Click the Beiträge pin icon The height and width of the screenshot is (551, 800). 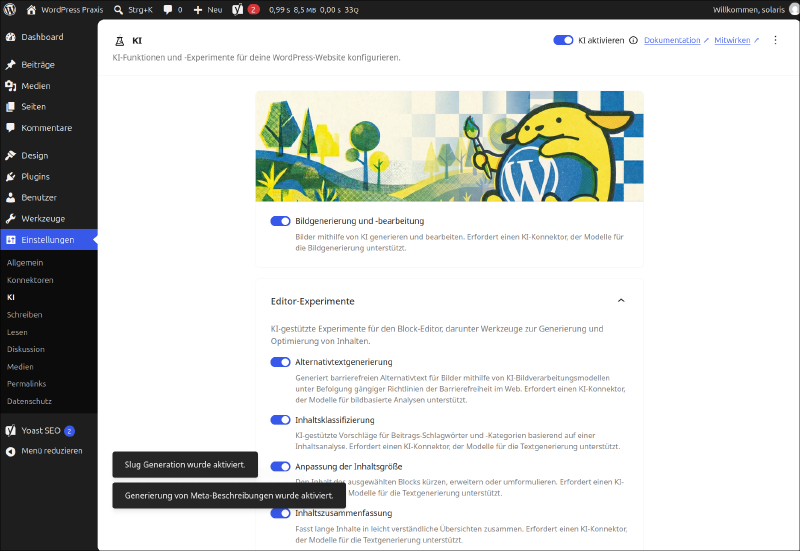11,65
